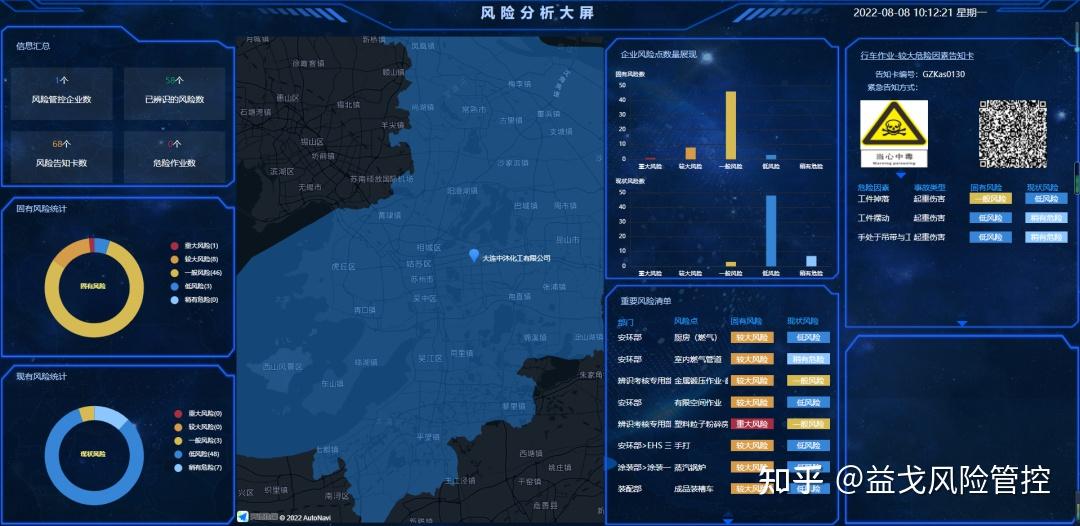This screenshot has height=526, width=1080.
Task: Click the 手处于吊带与工 hazard factor row
Action: pos(962,237)
